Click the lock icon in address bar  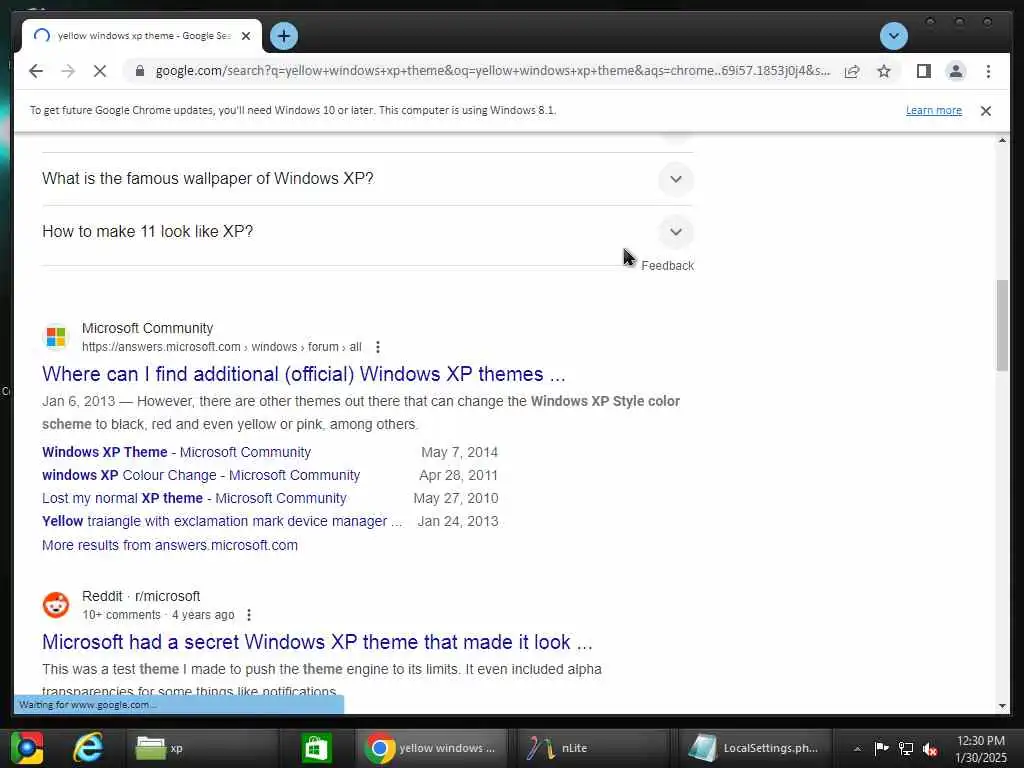click(139, 71)
